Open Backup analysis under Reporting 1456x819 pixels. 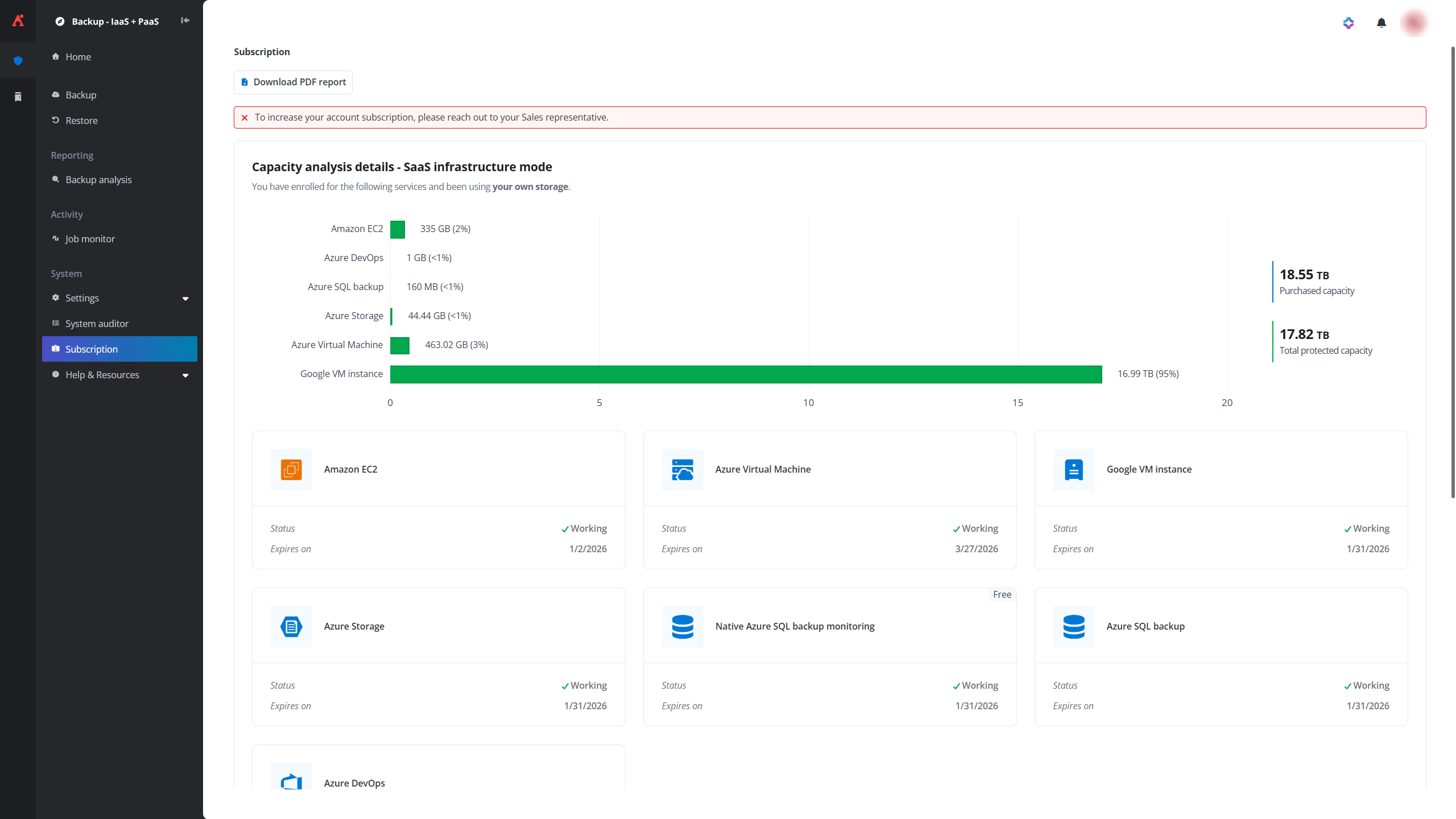[x=98, y=180]
